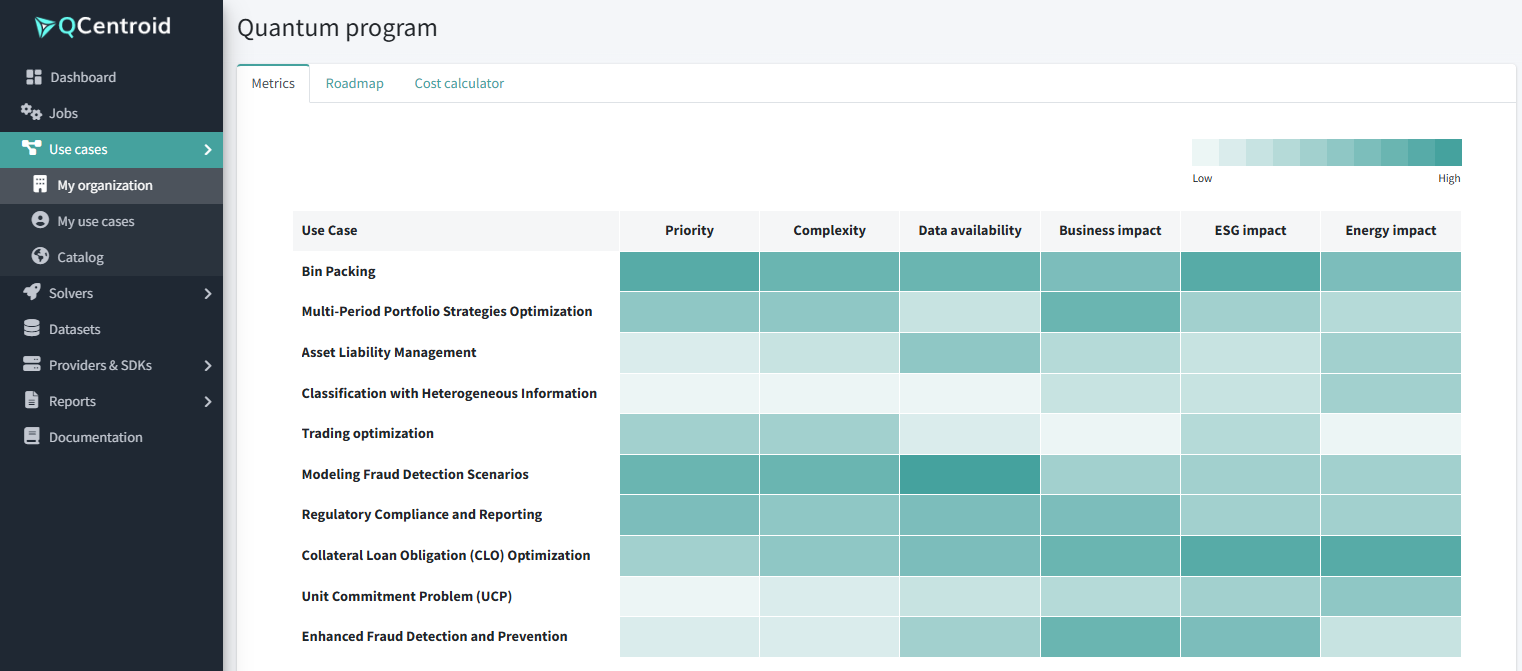Select My organization menu entry
The image size is (1522, 671).
point(111,185)
